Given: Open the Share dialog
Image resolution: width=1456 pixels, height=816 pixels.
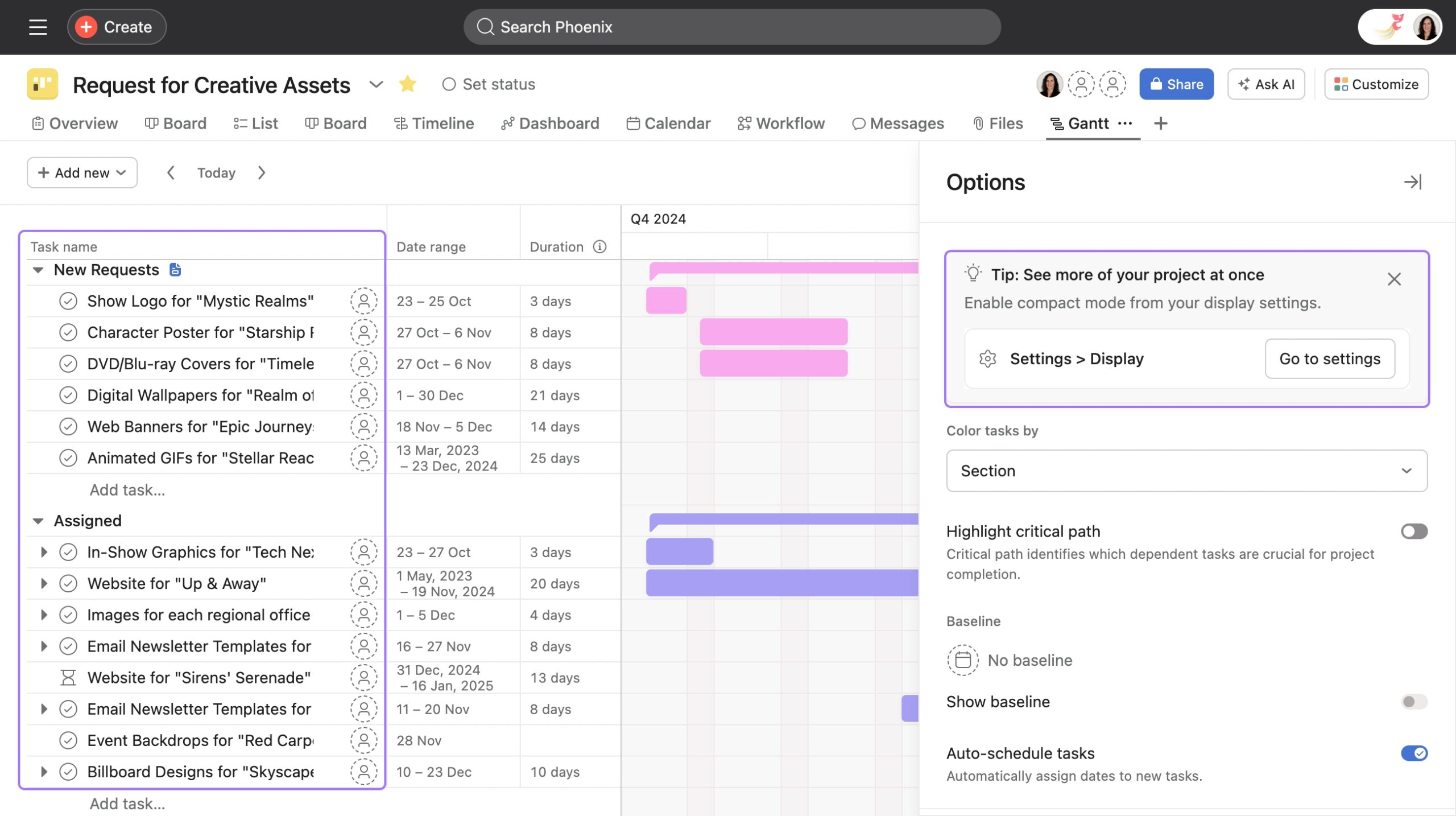Looking at the screenshot, I should (x=1176, y=84).
